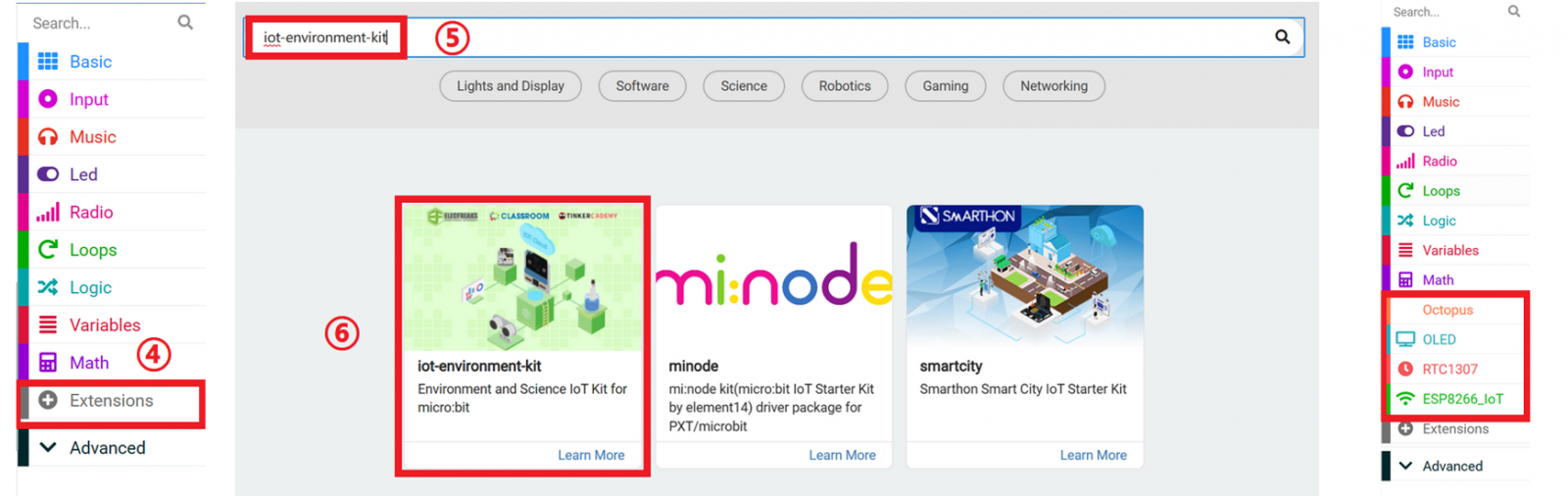The height and width of the screenshot is (496, 1568).
Task: Open Led category label in left toolbox
Action: point(83,174)
